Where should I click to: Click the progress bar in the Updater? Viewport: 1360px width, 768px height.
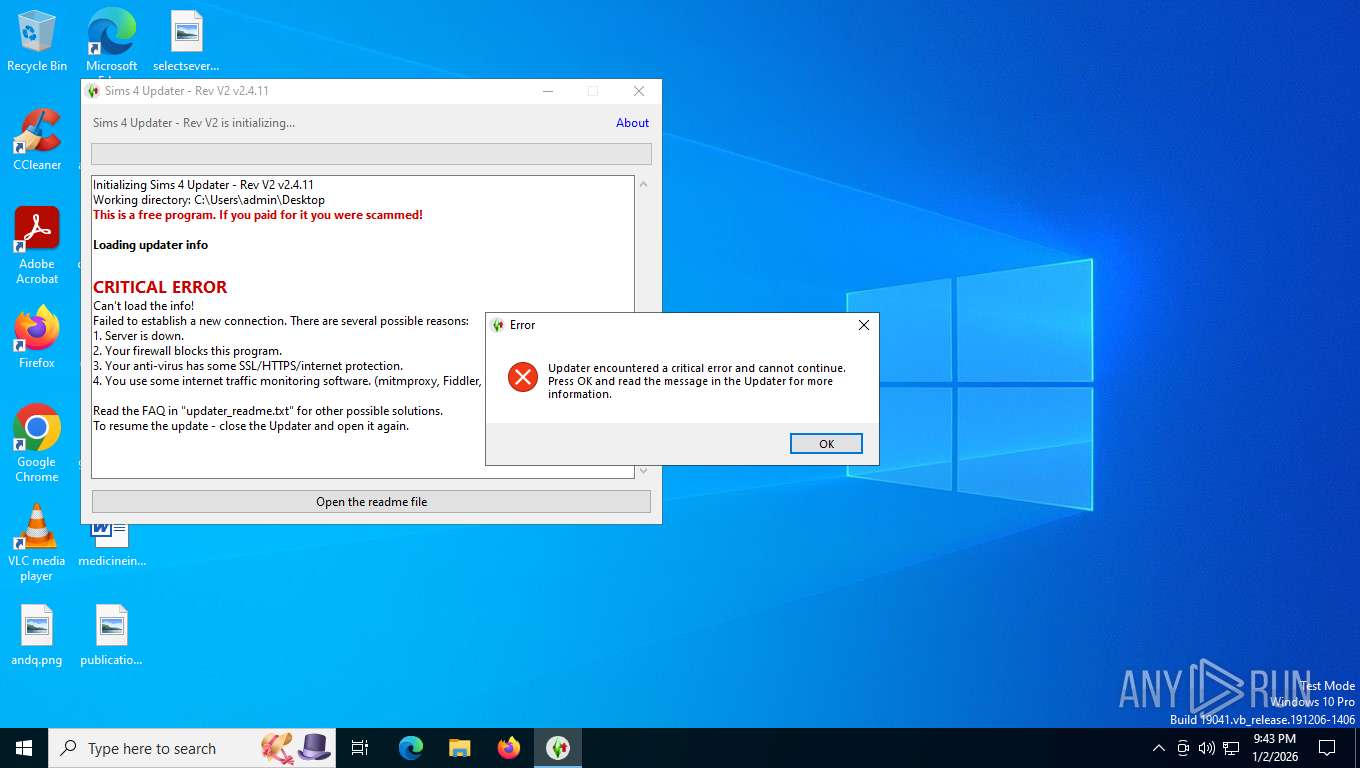[371, 154]
